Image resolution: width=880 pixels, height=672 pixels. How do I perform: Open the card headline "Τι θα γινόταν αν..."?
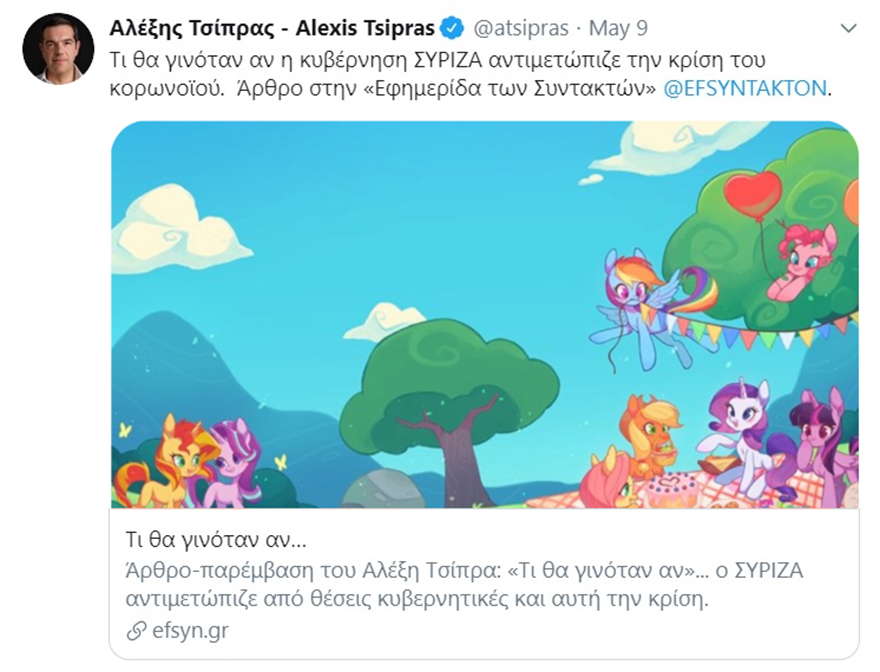click(x=216, y=541)
